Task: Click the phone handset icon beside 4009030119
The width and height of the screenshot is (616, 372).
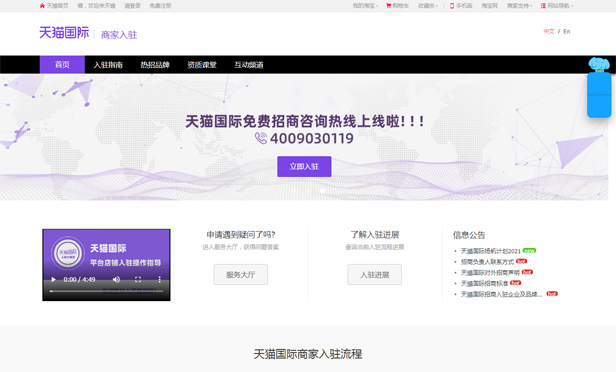Action: 261,138
